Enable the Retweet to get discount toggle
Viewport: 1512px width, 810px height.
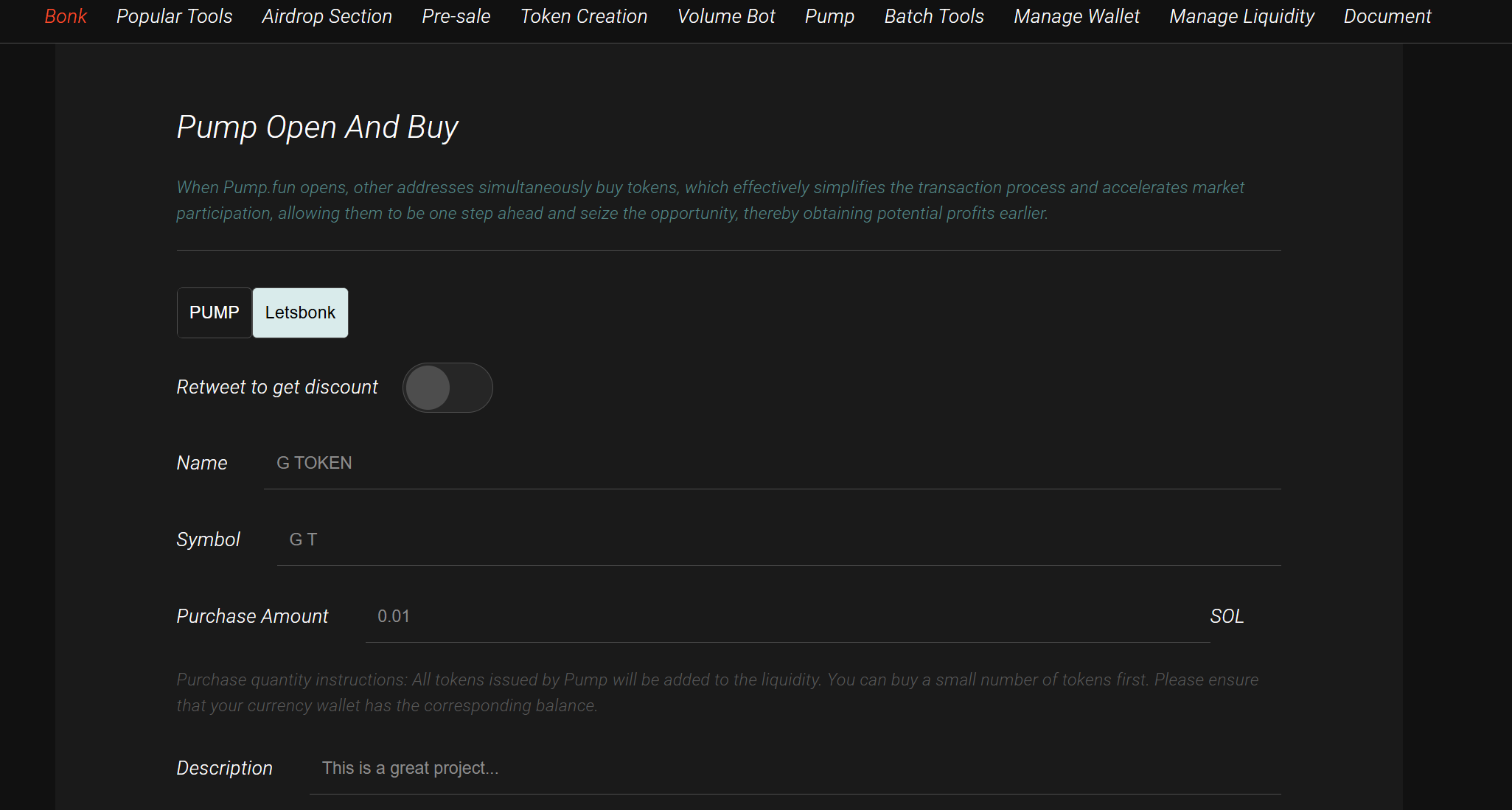coord(447,387)
